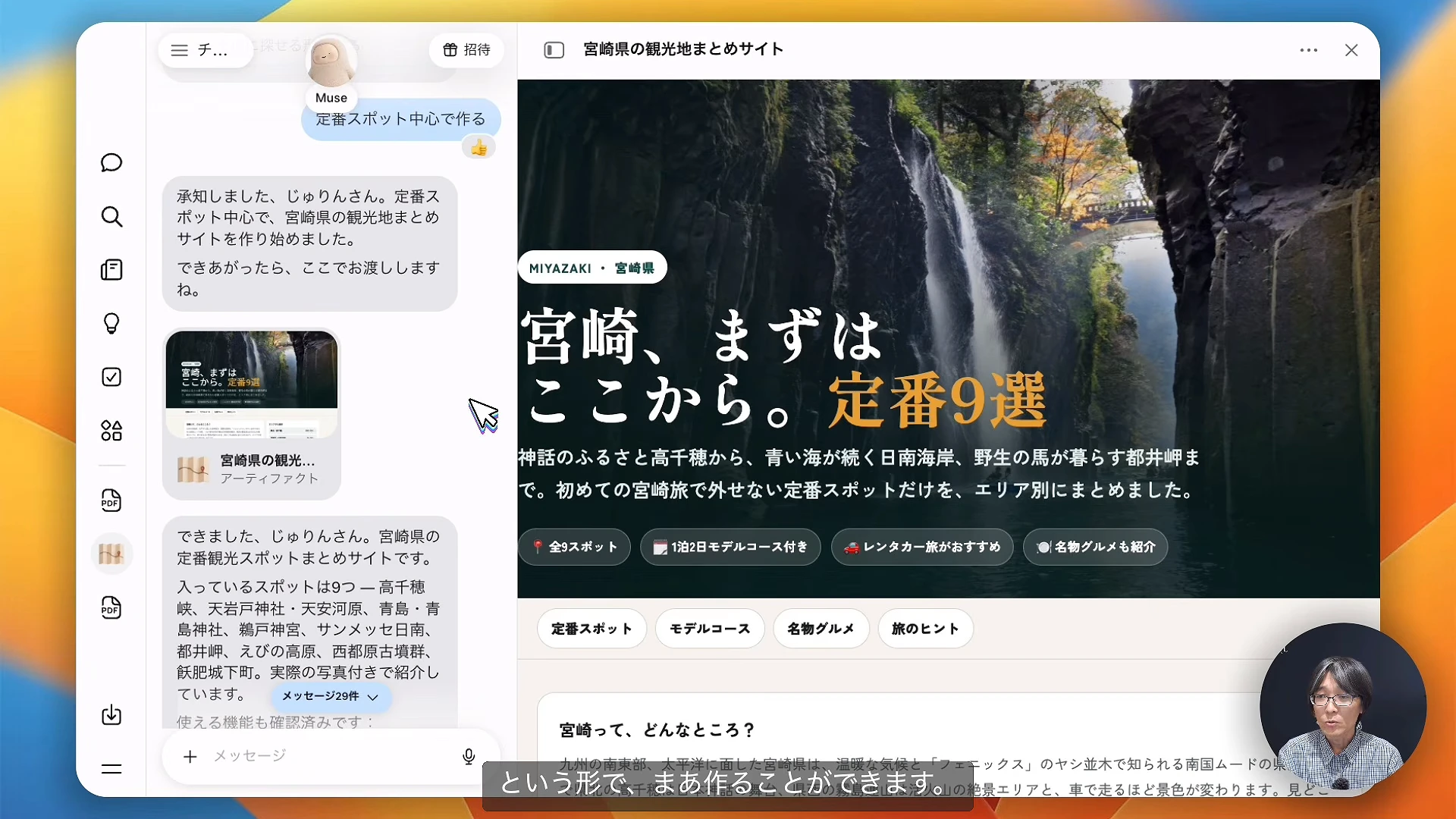Open the upper PDF file icon in sidebar
This screenshot has width=1456, height=819.
[111, 500]
